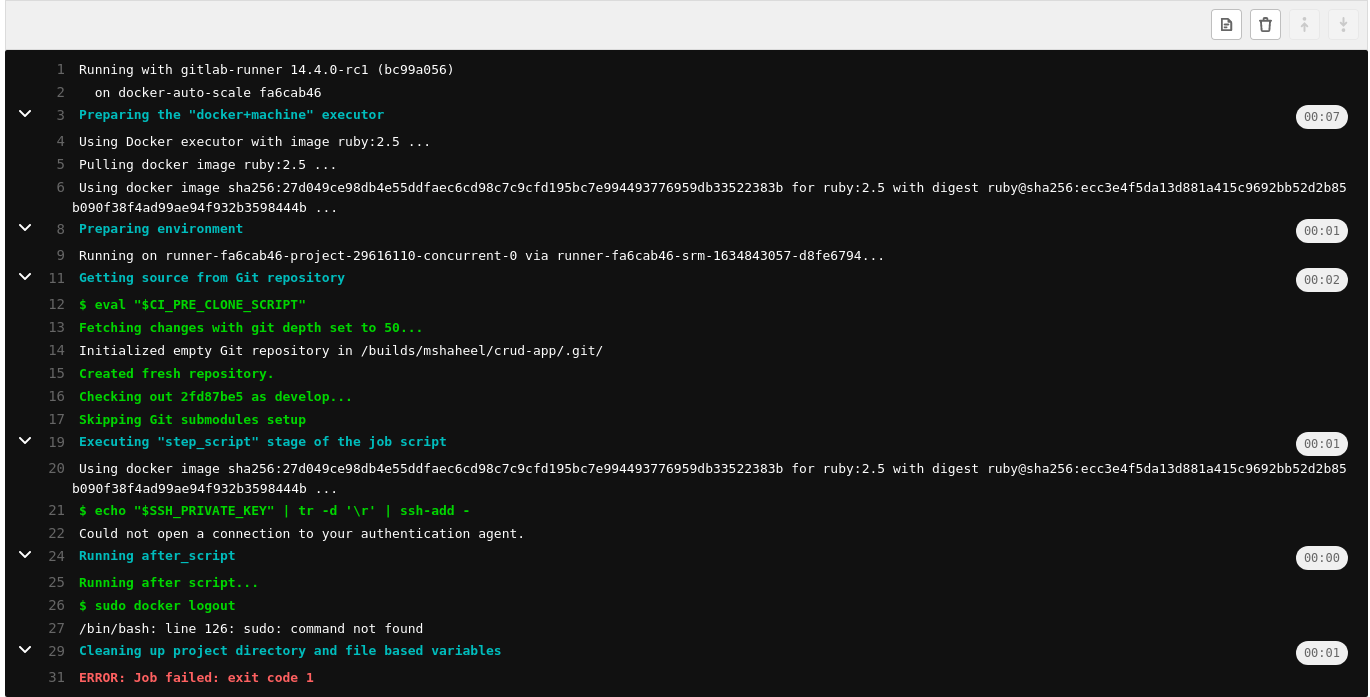Collapse 'Cleaning up project directory' section
1370x697 pixels.
pos(25,650)
